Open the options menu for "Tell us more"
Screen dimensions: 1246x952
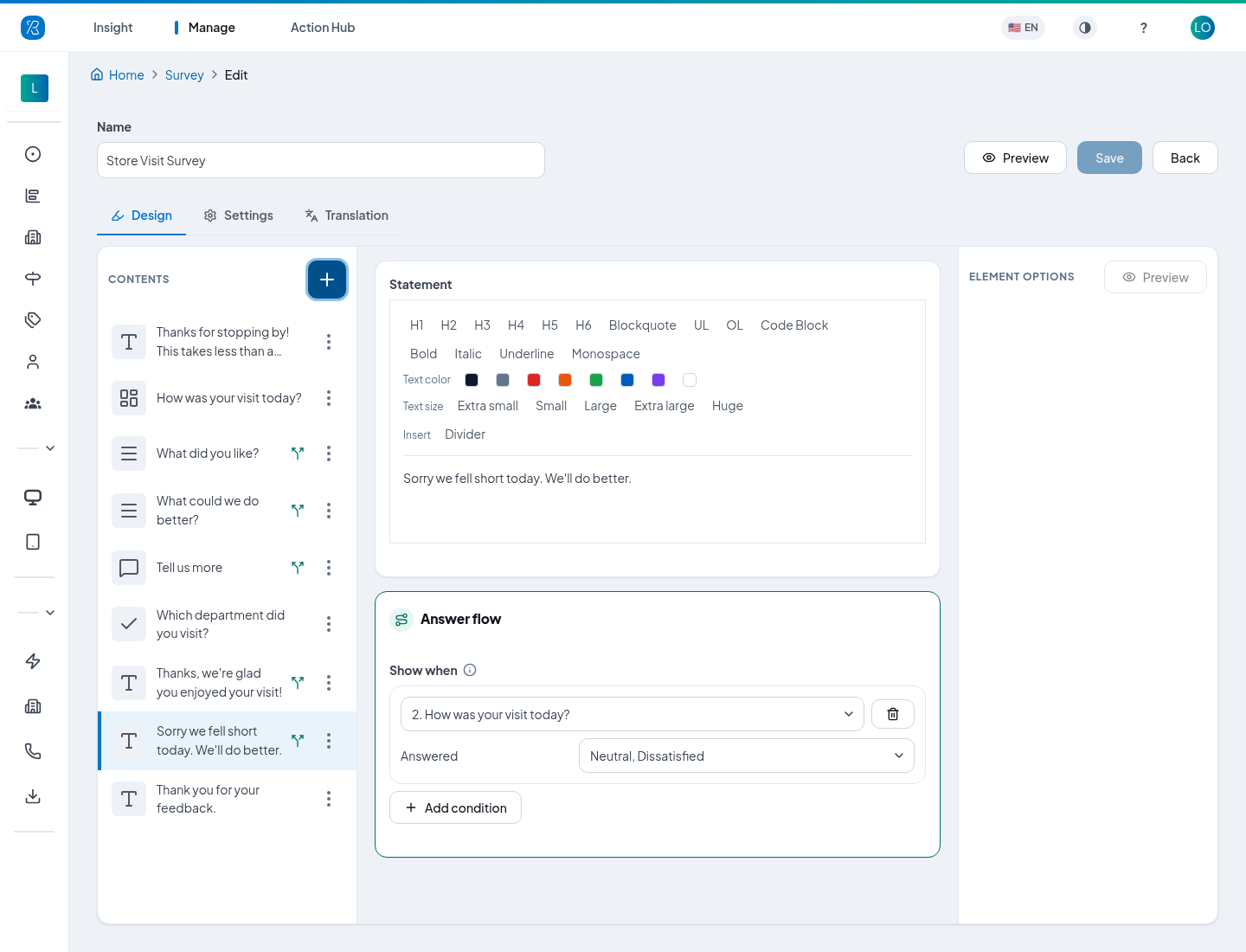(329, 568)
